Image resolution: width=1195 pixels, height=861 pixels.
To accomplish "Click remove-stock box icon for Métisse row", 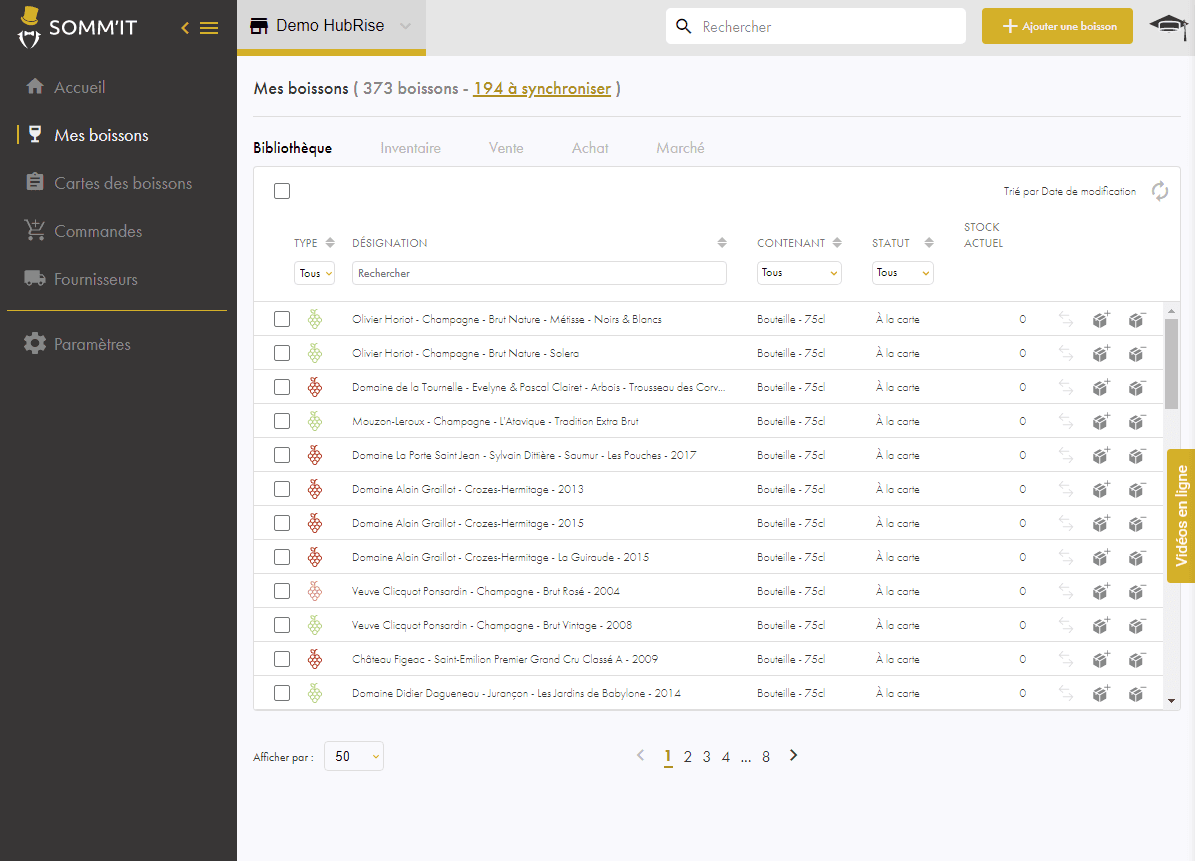I will pyautogui.click(x=1137, y=319).
